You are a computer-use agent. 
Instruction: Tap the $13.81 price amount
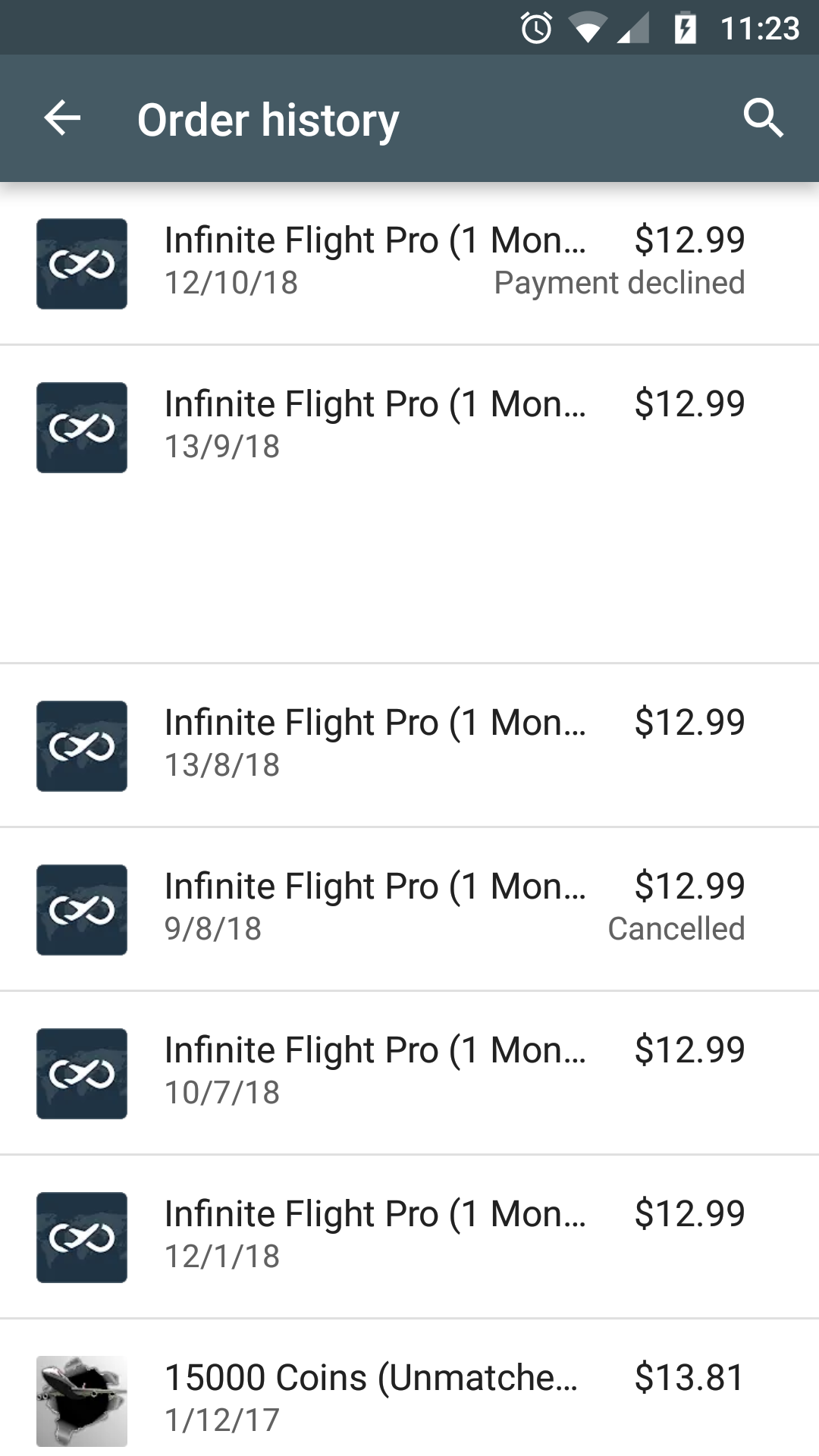689,1378
